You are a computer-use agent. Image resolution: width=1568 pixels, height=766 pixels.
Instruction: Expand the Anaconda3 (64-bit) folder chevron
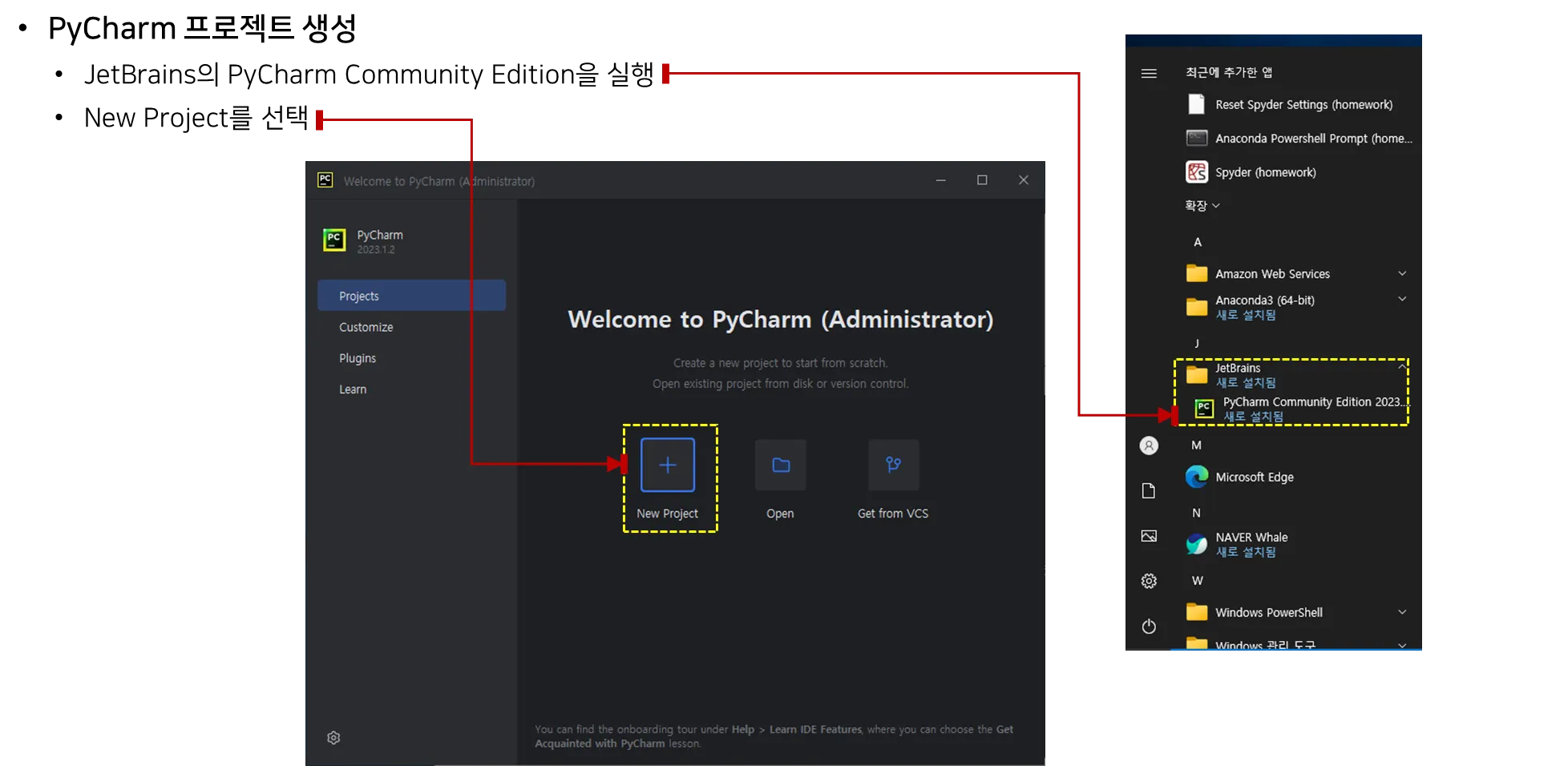1402,299
